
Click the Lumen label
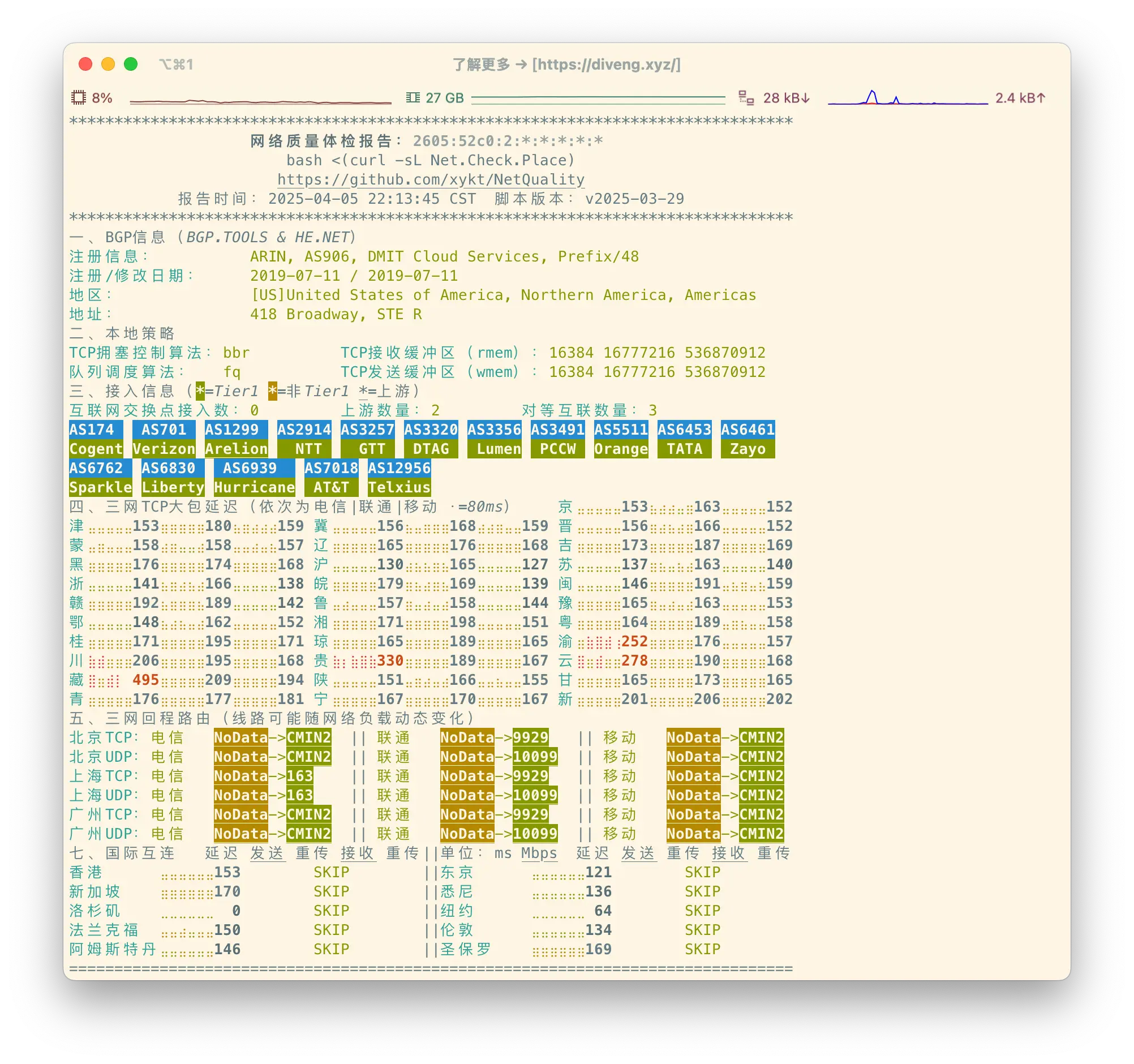coord(494,449)
